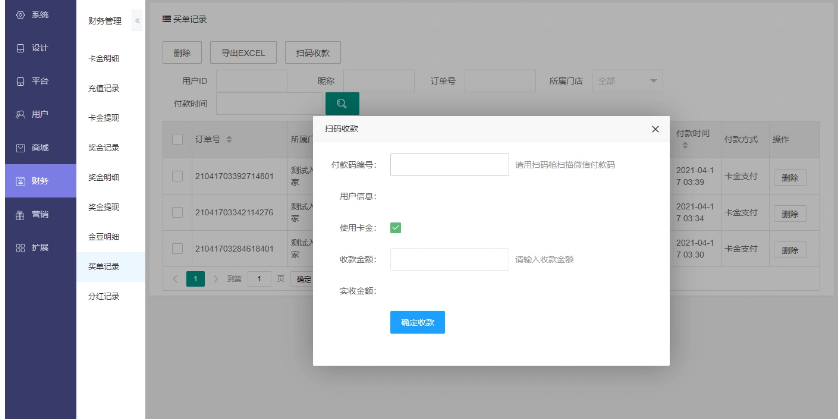Click the 收款金额 input field
The image size is (839, 419).
(x=449, y=259)
